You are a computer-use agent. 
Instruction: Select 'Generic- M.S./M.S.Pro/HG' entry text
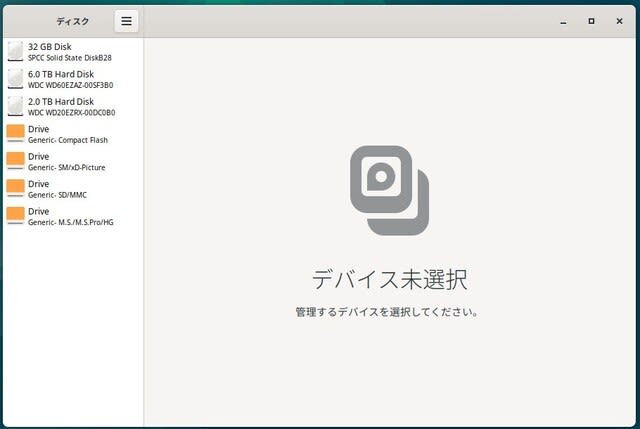[x=71, y=222]
